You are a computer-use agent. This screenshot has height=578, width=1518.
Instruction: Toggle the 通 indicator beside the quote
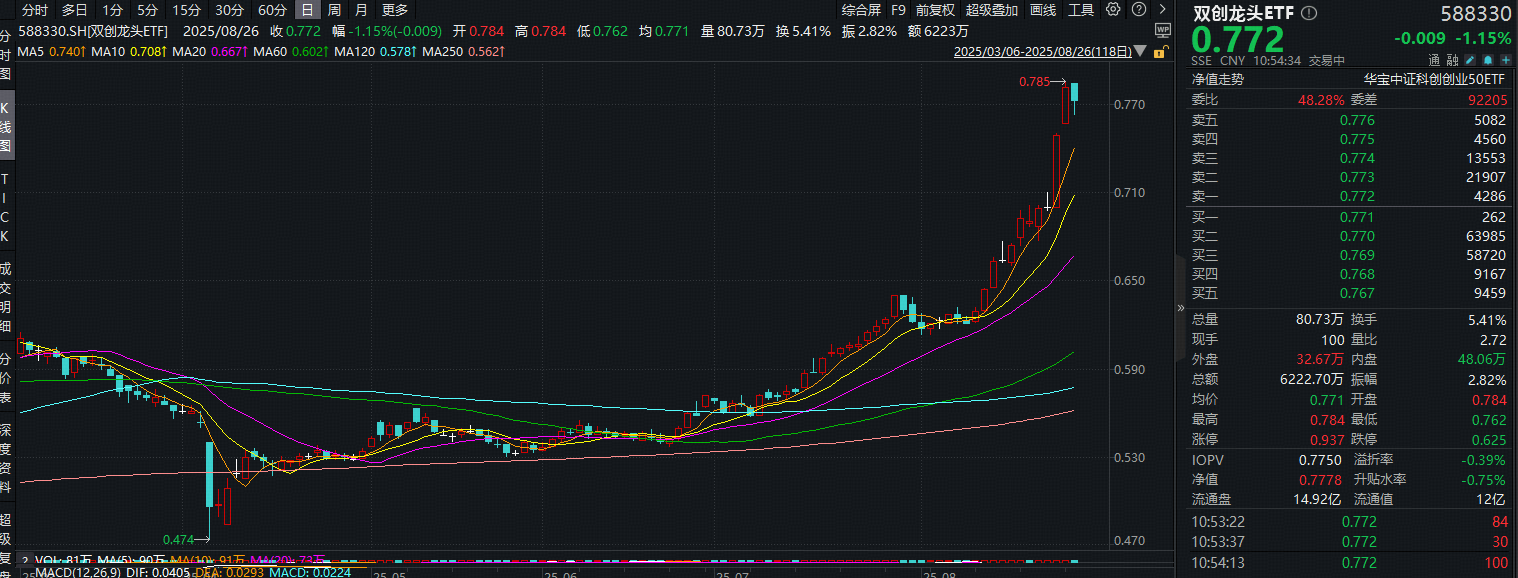(x=1435, y=60)
